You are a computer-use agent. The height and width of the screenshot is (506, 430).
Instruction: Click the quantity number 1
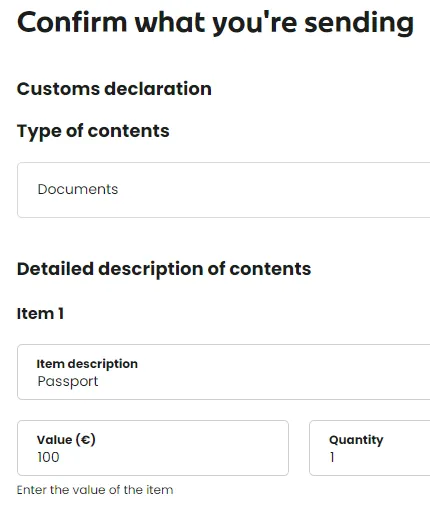332,457
